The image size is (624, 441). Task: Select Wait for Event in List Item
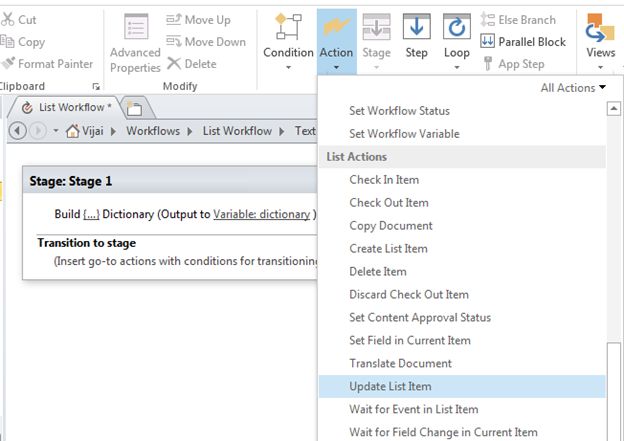tap(462, 409)
